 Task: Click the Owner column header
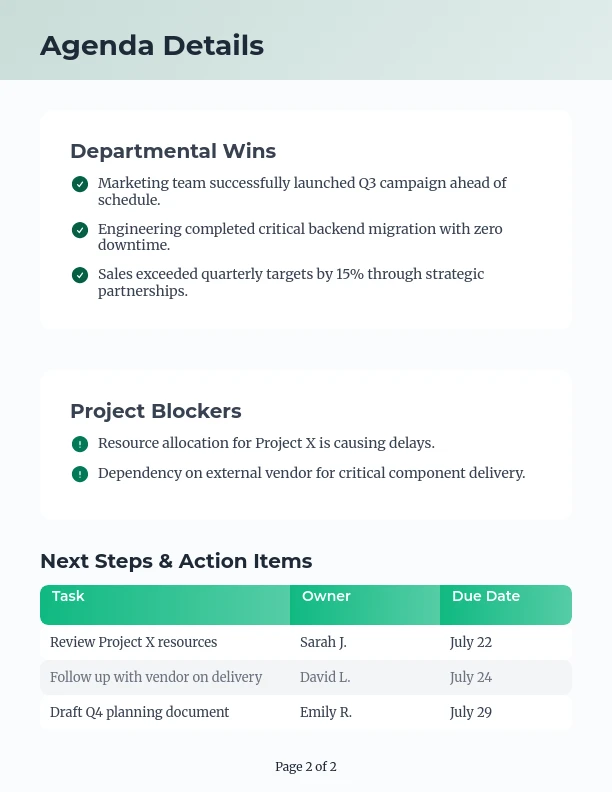coord(326,597)
